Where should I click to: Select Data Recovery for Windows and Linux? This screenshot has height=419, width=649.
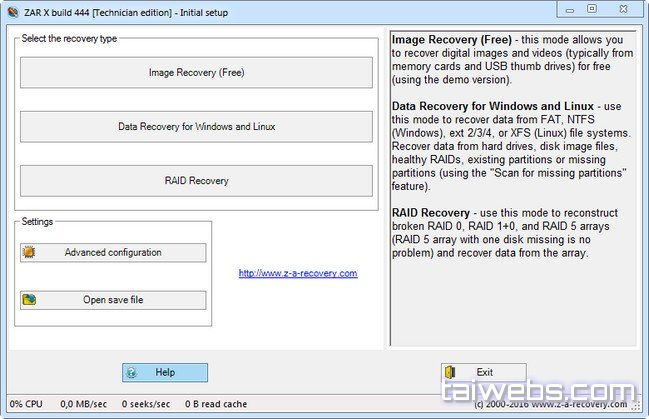[x=196, y=127]
